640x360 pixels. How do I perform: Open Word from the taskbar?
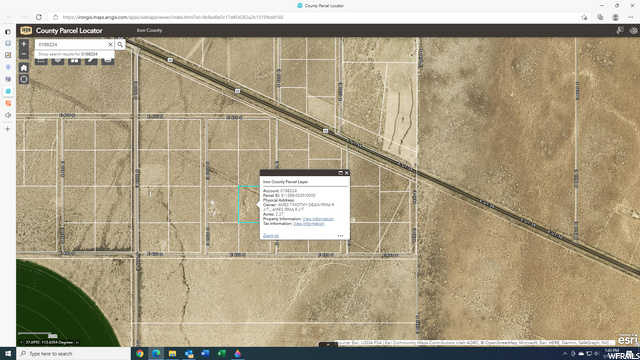pyautogui.click(x=205, y=353)
